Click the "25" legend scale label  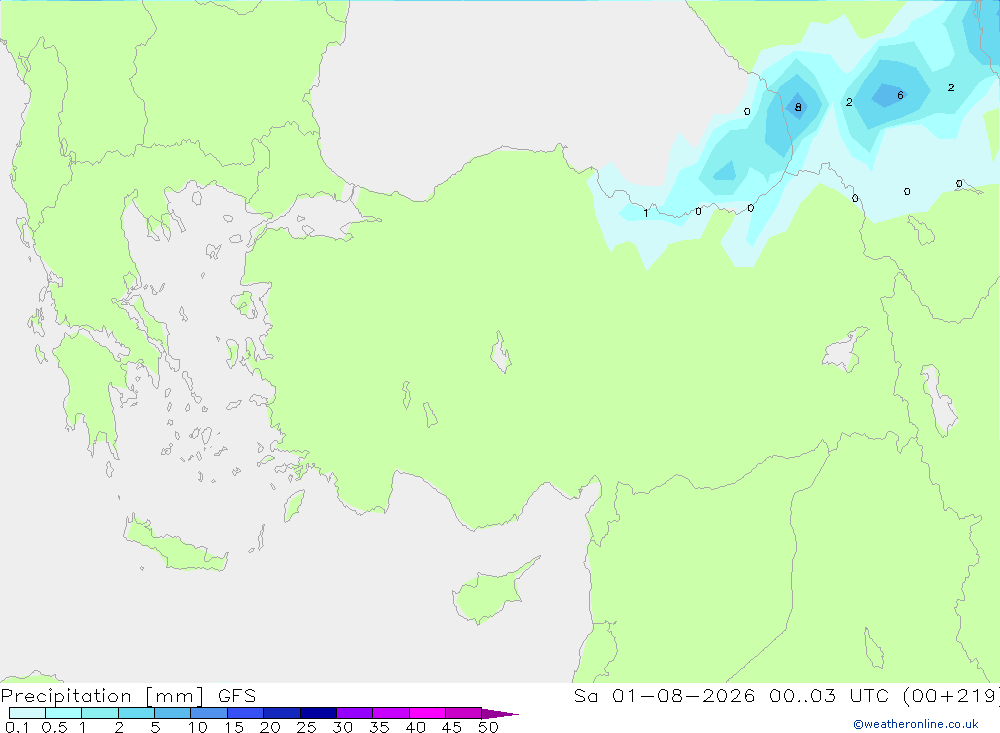[307, 727]
